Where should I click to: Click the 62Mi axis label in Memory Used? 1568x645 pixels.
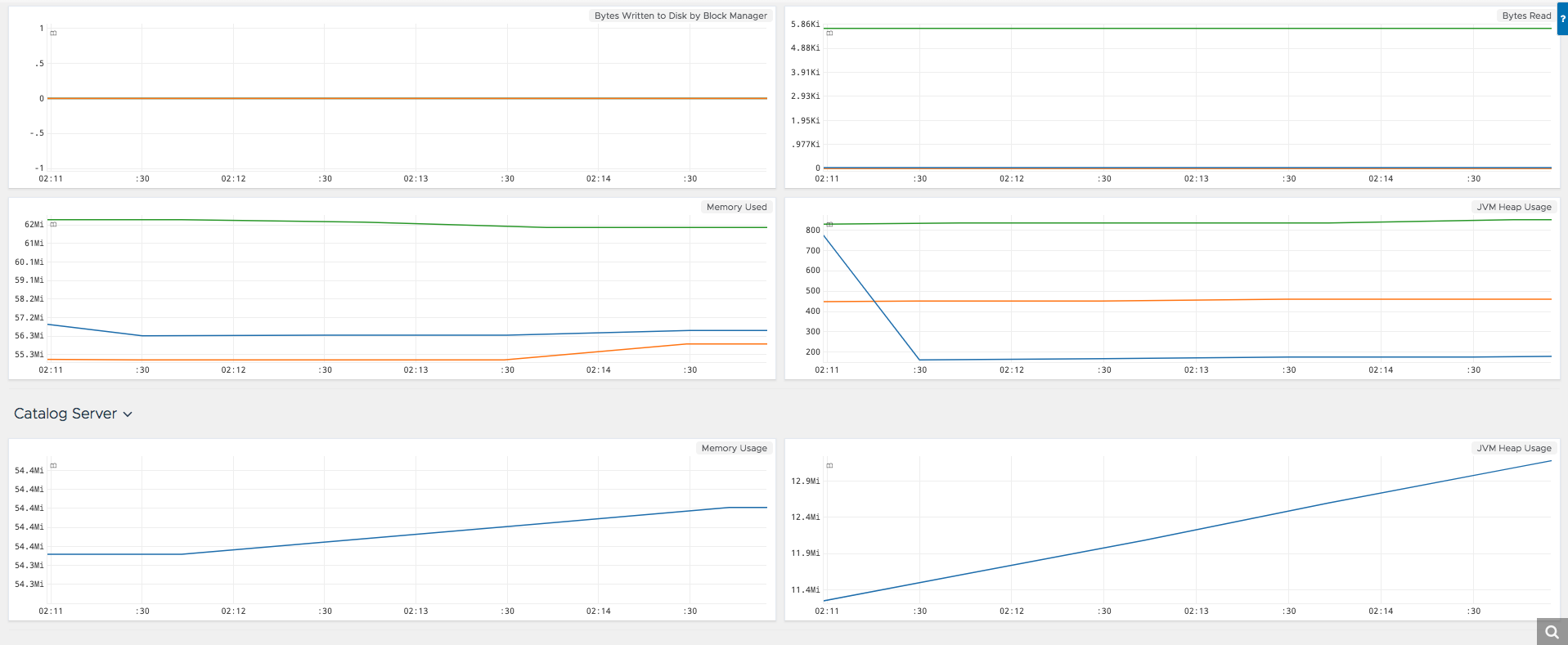34,224
